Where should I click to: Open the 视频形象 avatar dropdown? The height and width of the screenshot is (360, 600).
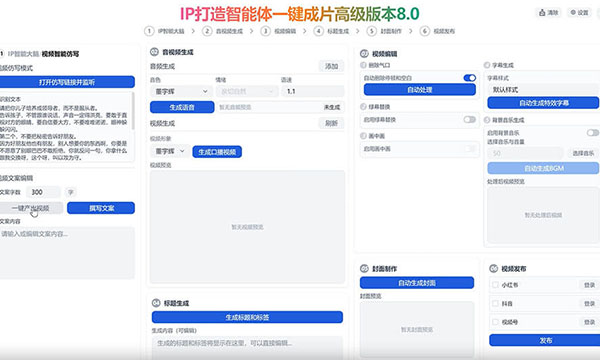[170, 151]
